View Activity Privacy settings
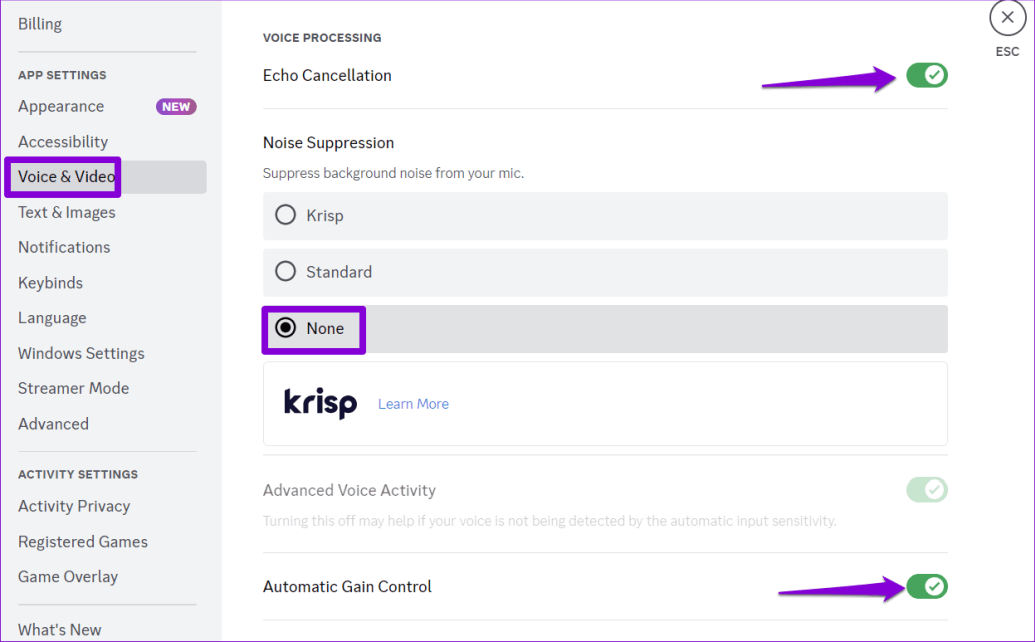Image resolution: width=1035 pixels, height=642 pixels. point(74,506)
